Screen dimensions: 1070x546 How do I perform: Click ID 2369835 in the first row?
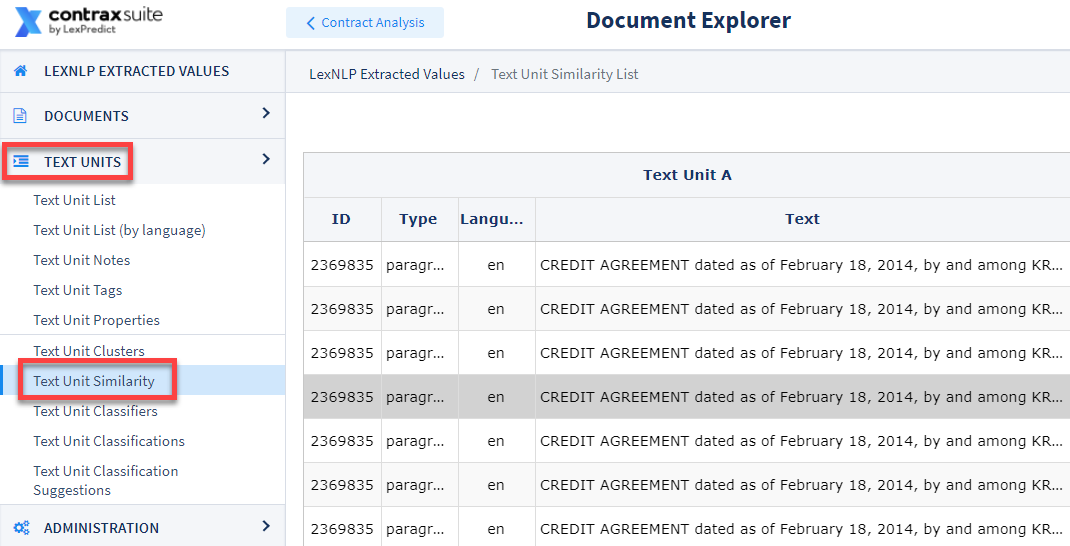click(x=342, y=265)
